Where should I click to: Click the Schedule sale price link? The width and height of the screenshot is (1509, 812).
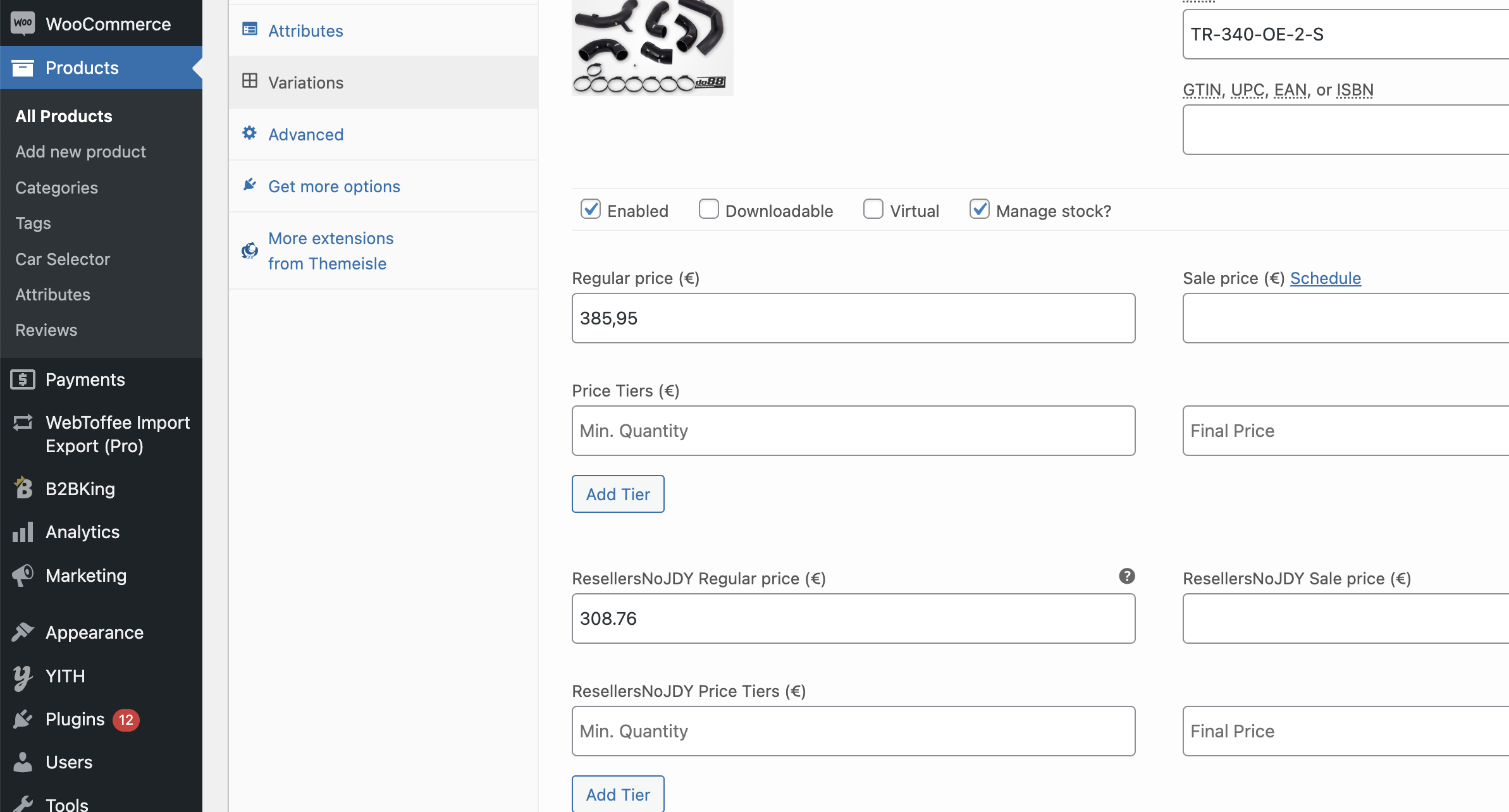[1326, 278]
